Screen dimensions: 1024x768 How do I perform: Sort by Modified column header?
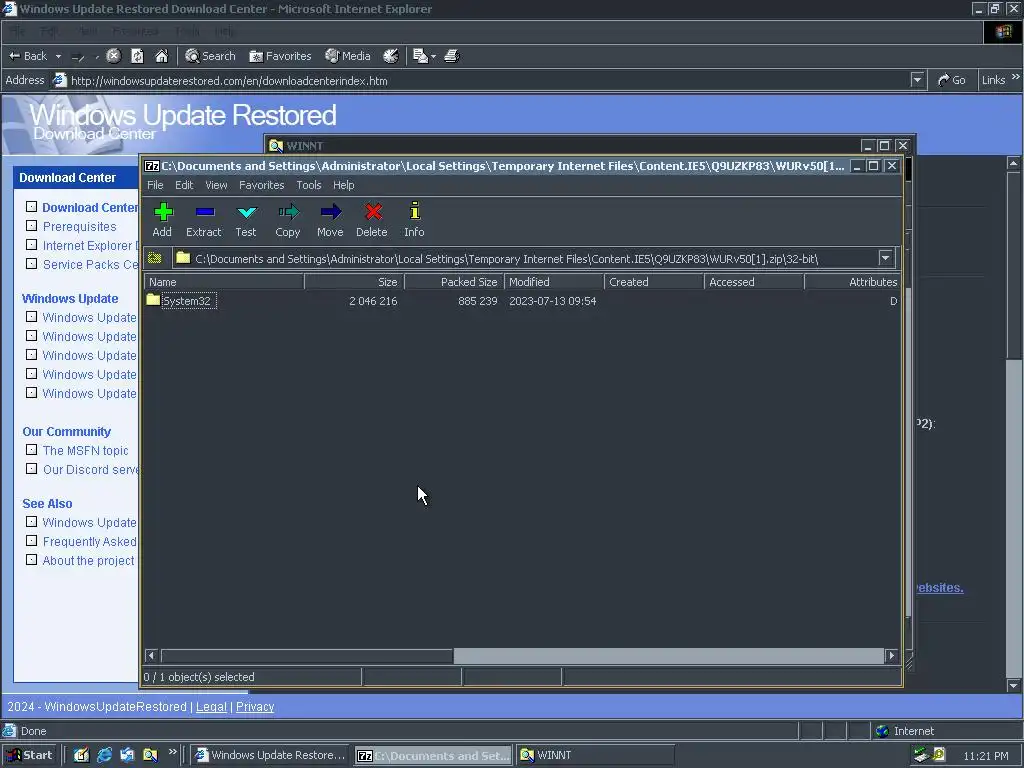[554, 282]
